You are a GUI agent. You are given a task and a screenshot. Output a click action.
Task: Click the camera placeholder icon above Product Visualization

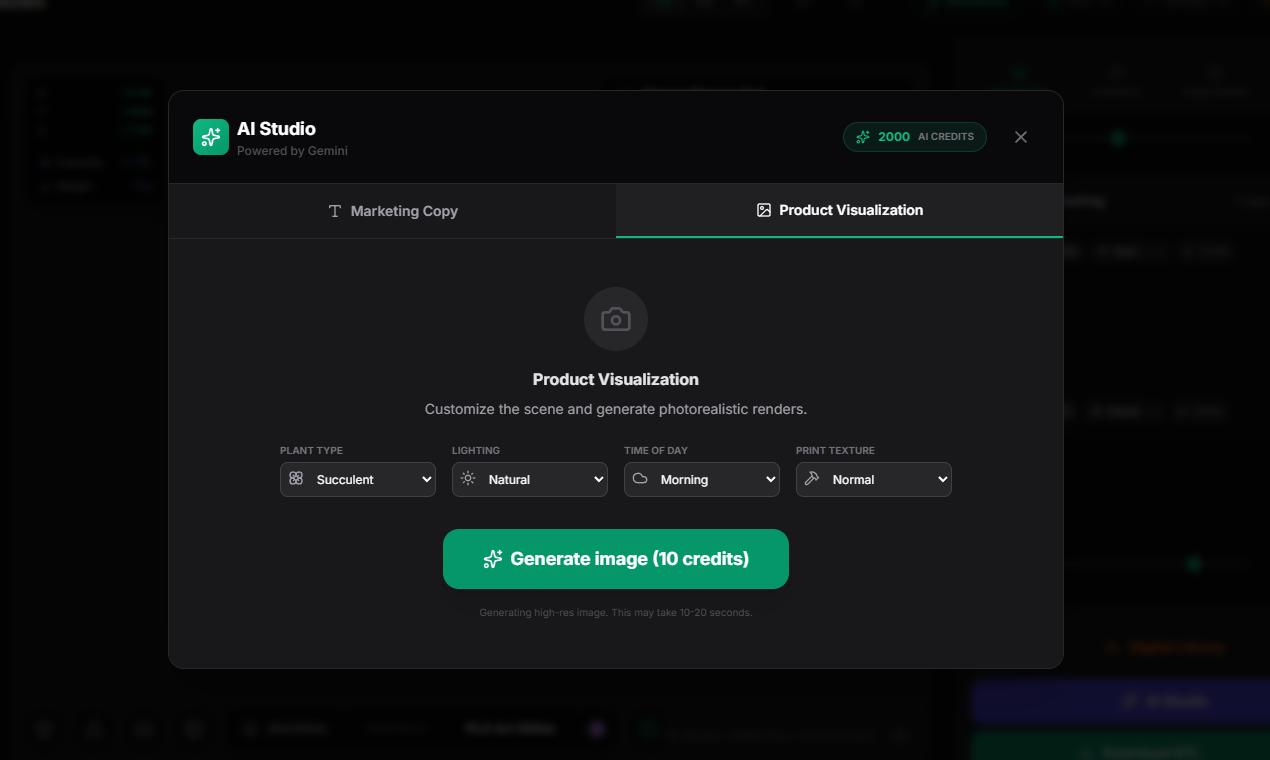[615, 319]
